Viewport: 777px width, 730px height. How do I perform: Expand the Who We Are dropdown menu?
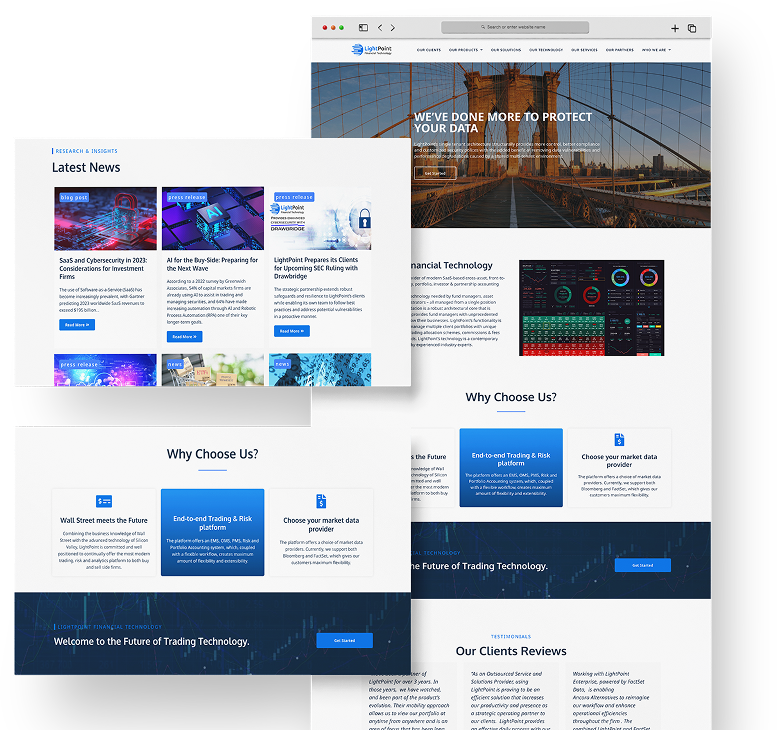pyautogui.click(x=656, y=50)
